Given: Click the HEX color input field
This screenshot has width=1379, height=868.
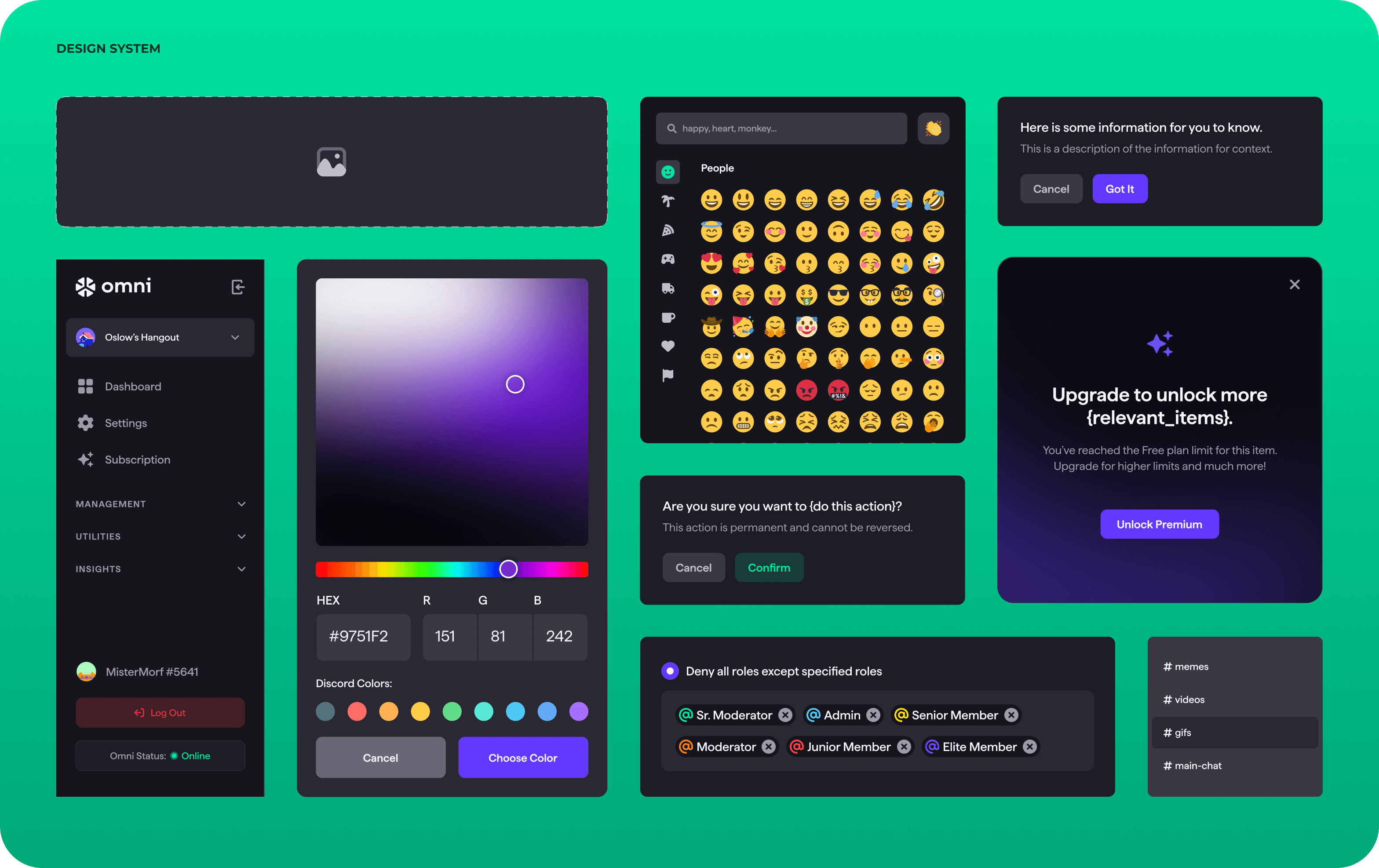Looking at the screenshot, I should [x=362, y=635].
